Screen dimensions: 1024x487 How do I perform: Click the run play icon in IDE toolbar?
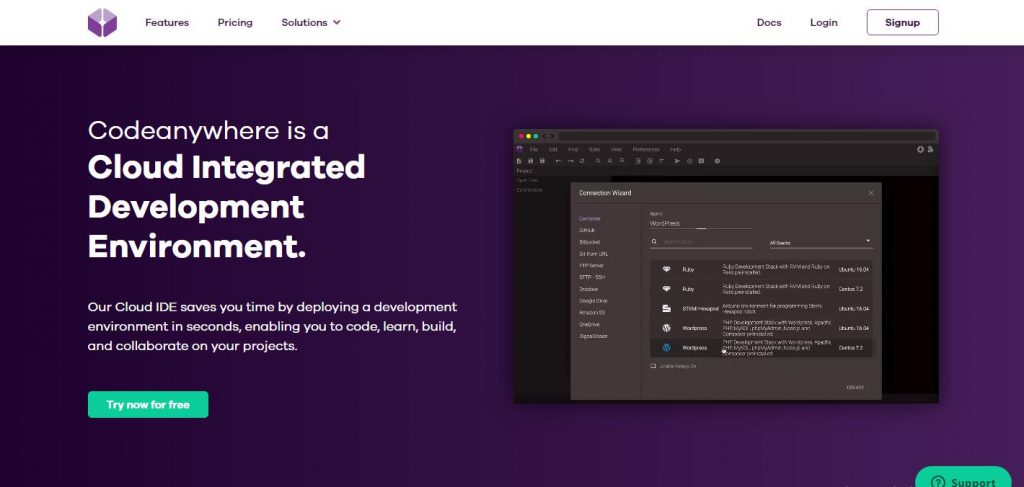(677, 161)
